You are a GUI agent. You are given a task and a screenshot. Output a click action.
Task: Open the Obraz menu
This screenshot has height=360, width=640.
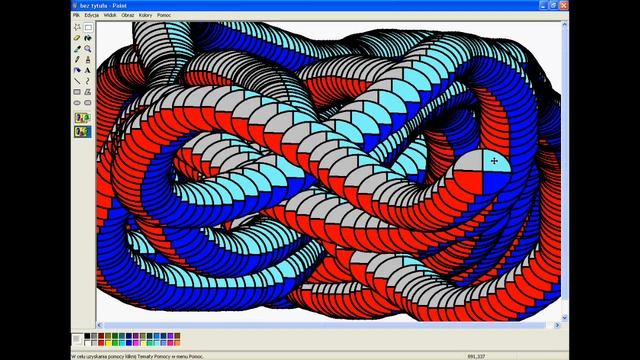tap(127, 15)
